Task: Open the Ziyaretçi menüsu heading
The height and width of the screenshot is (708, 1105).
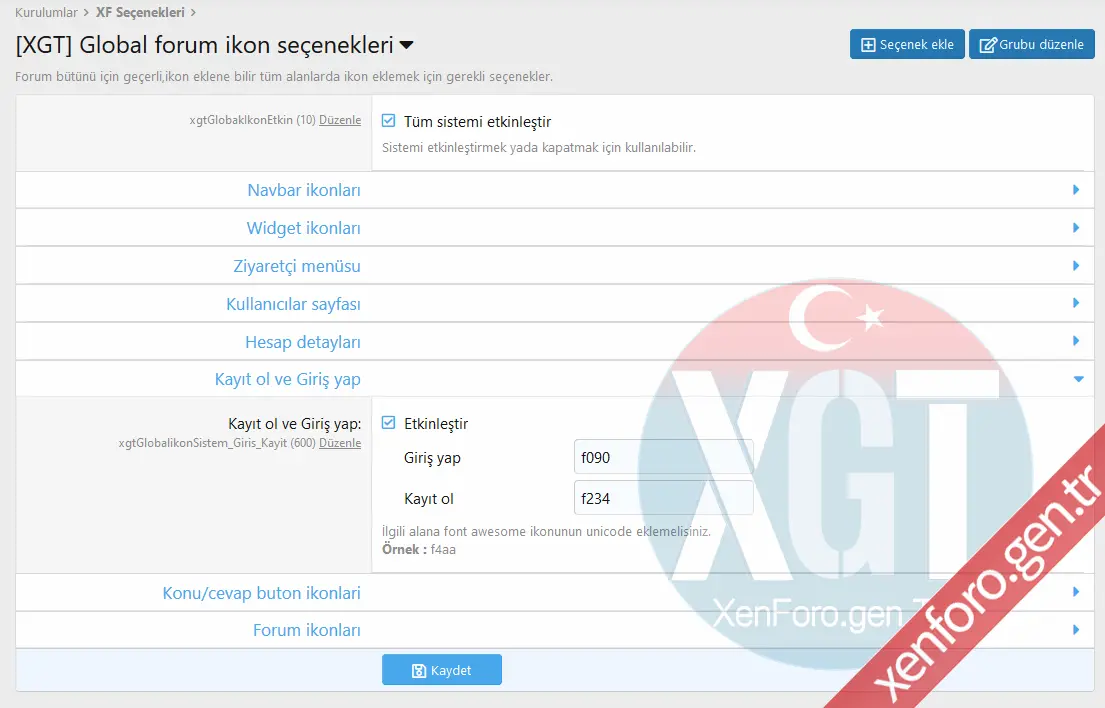Action: pos(297,266)
